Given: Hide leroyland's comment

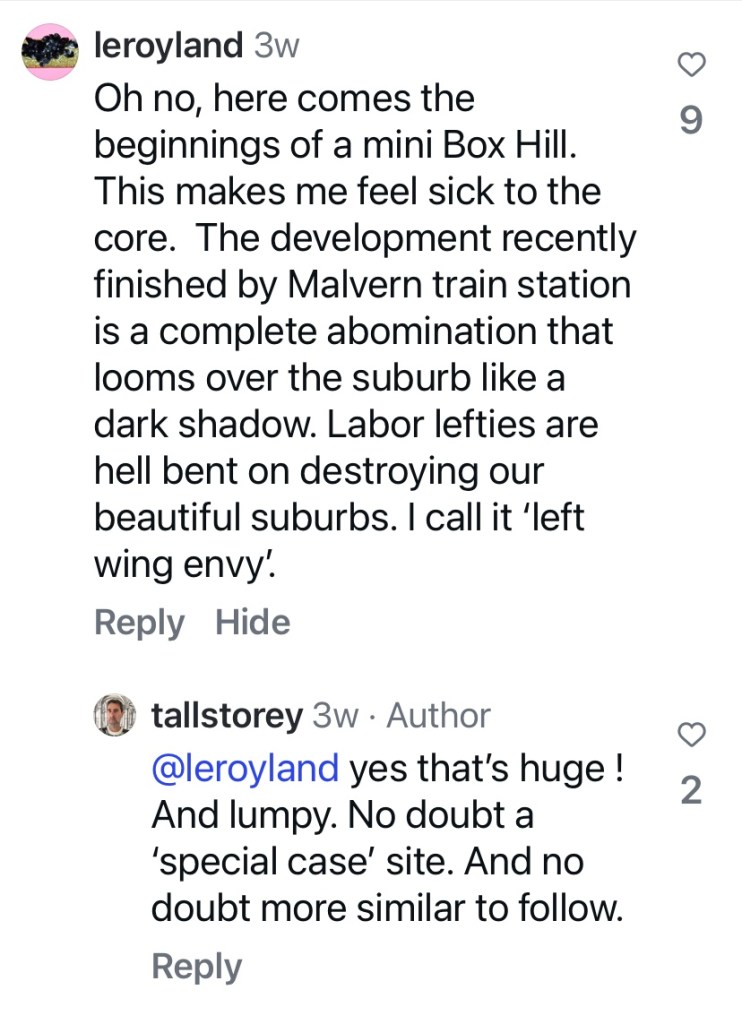Looking at the screenshot, I should (253, 623).
